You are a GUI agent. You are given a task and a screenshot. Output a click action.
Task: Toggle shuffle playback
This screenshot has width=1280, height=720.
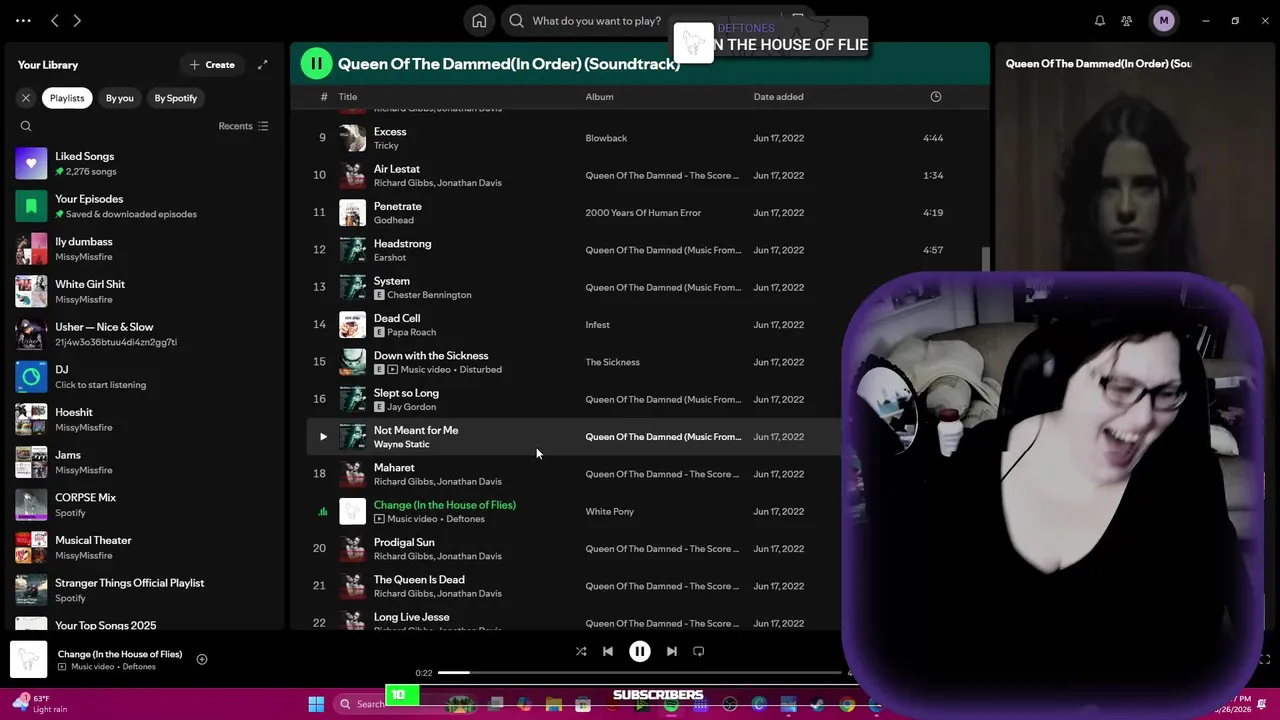(x=581, y=651)
